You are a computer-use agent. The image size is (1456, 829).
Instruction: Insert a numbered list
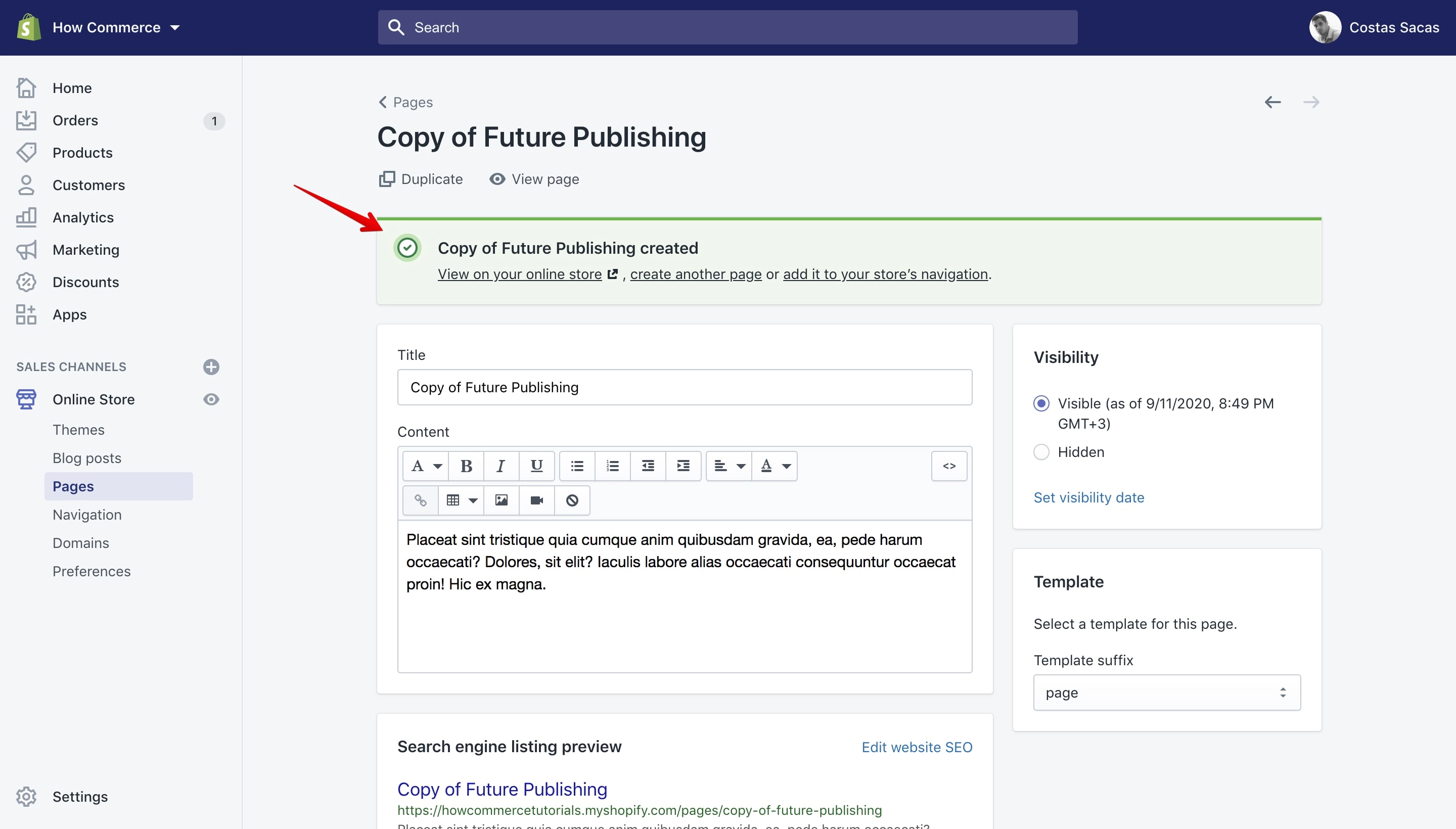tap(613, 466)
